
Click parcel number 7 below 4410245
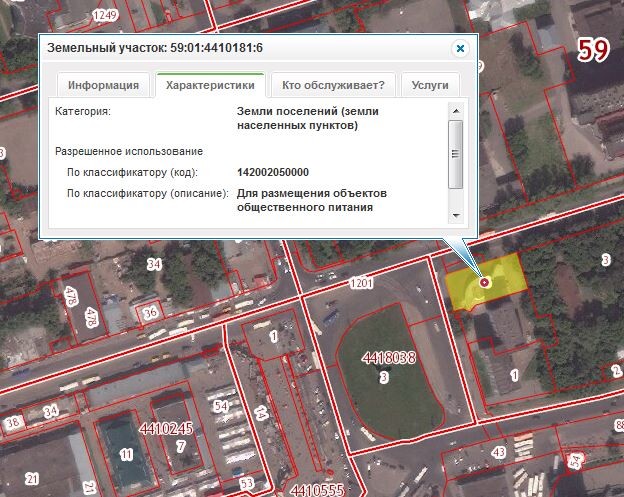tap(181, 446)
